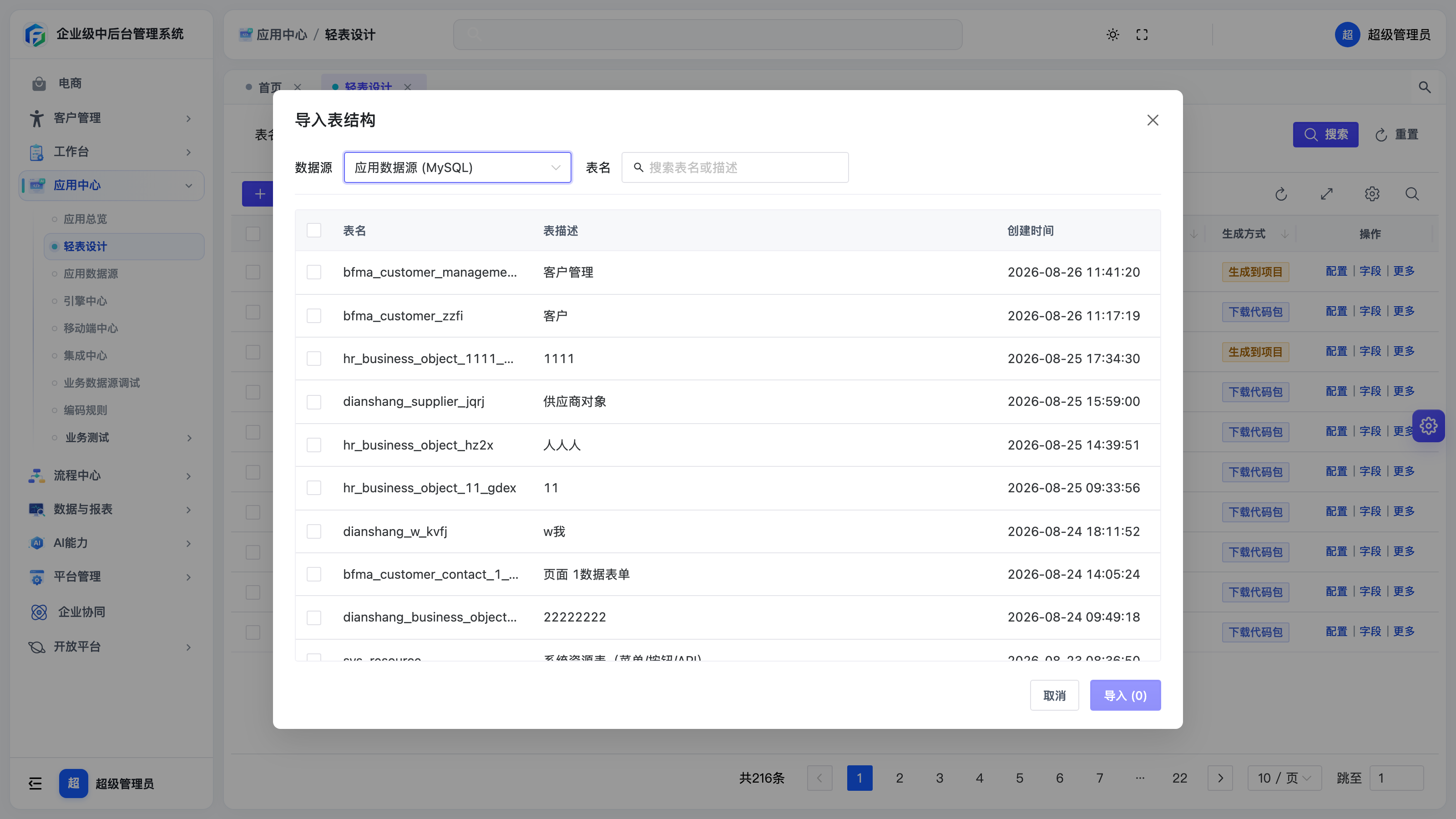The image size is (1456, 819).
Task: Close the 导入表结构 dialog
Action: tap(1153, 120)
